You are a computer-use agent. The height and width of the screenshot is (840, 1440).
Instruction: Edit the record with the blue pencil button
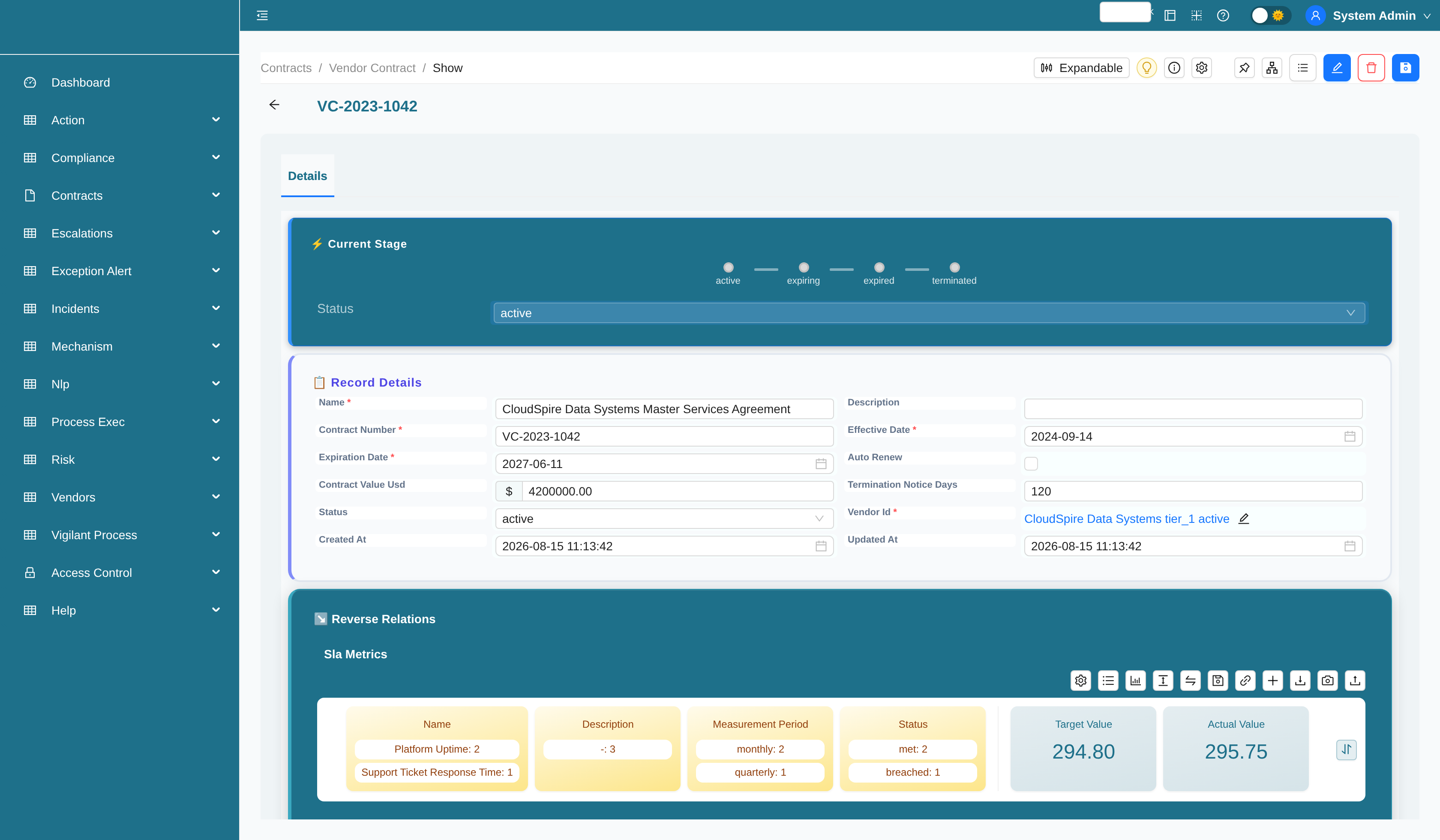(1337, 68)
